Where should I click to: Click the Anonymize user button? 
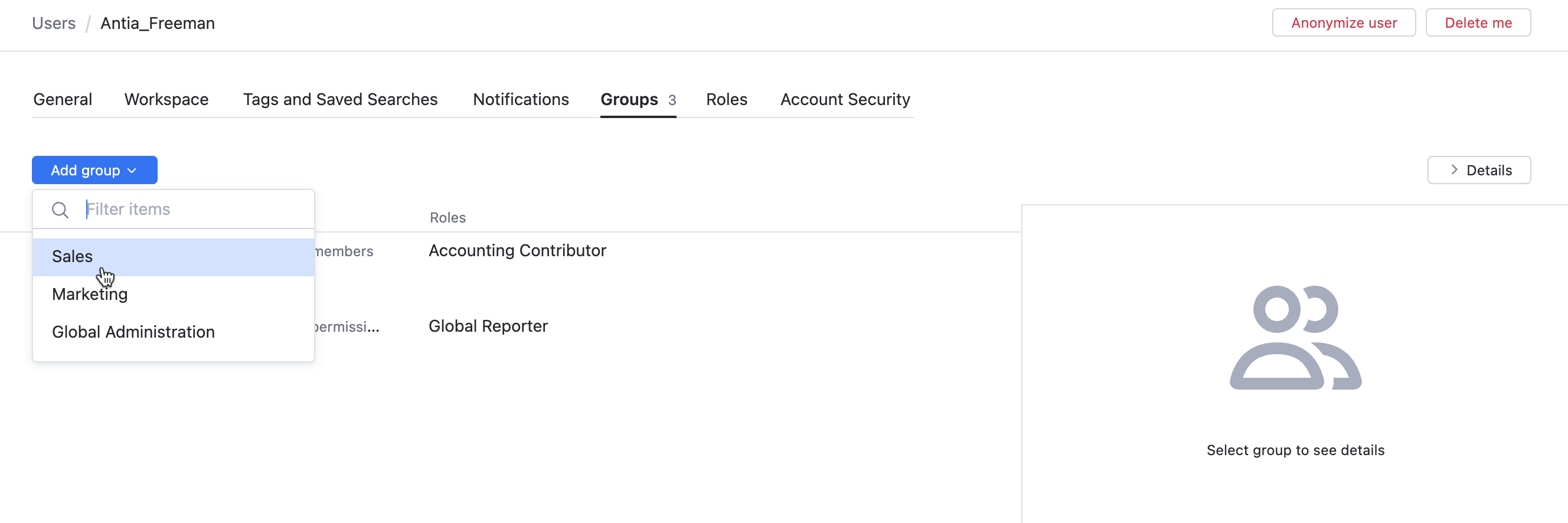(1344, 23)
